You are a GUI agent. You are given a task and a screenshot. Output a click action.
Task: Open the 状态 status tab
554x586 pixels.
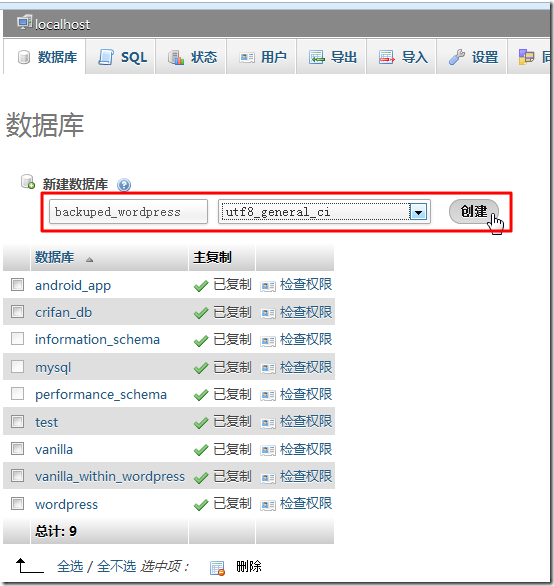(x=191, y=57)
